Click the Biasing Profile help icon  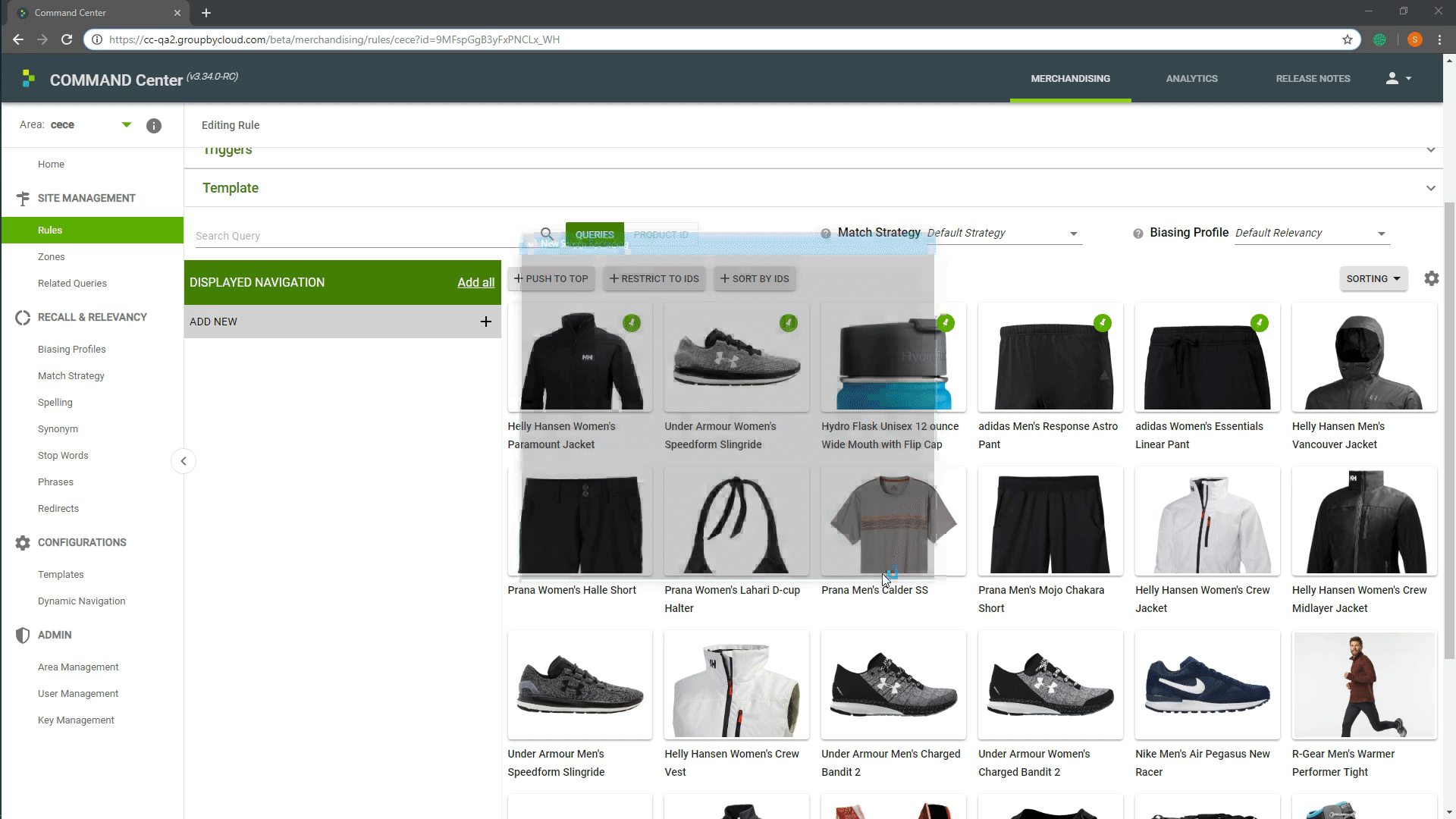[1137, 234]
